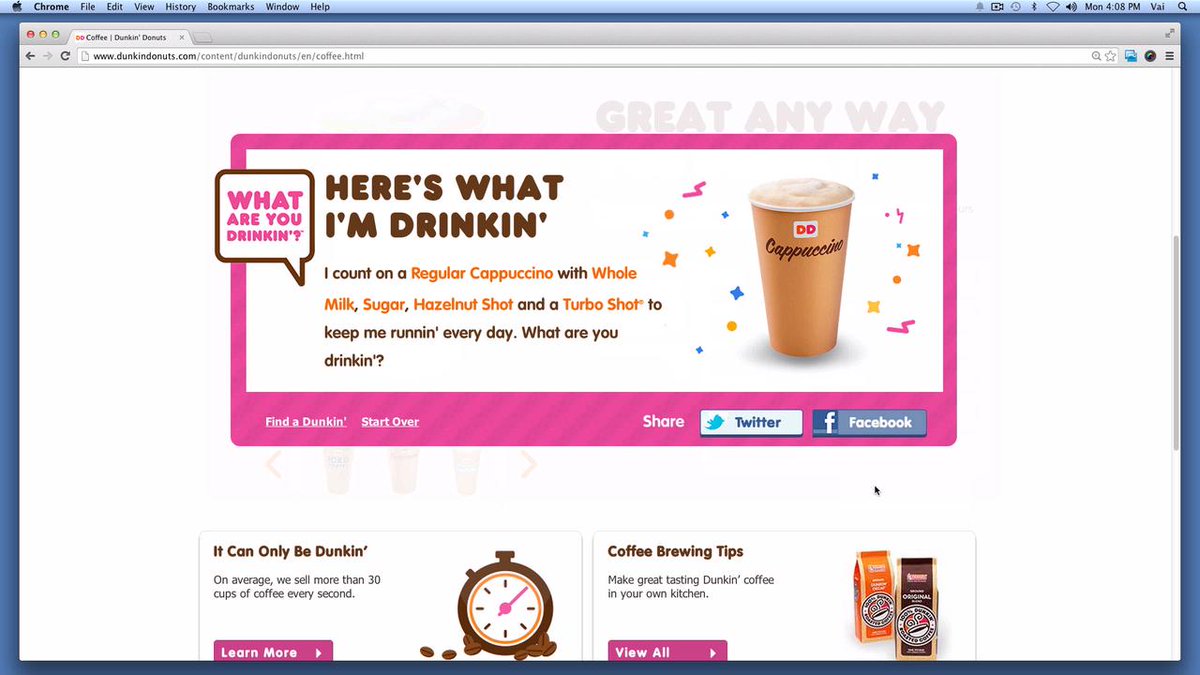1200x675 pixels.
Task: Open the Time Machine menu bar icon
Action: click(1015, 7)
